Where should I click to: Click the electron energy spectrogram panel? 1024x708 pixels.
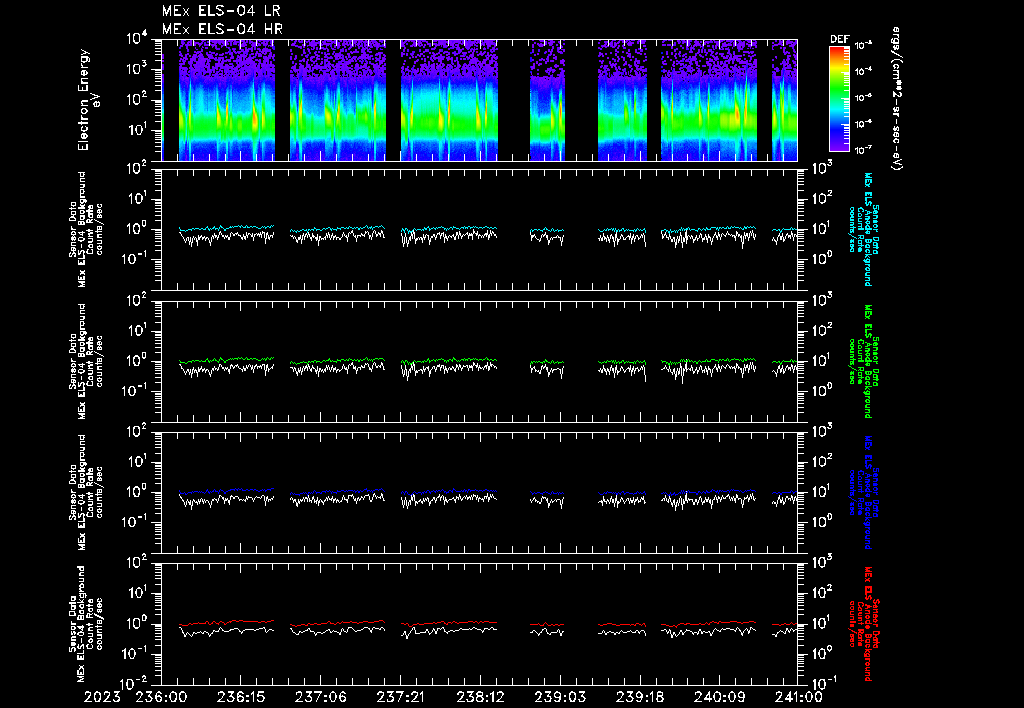tap(479, 100)
